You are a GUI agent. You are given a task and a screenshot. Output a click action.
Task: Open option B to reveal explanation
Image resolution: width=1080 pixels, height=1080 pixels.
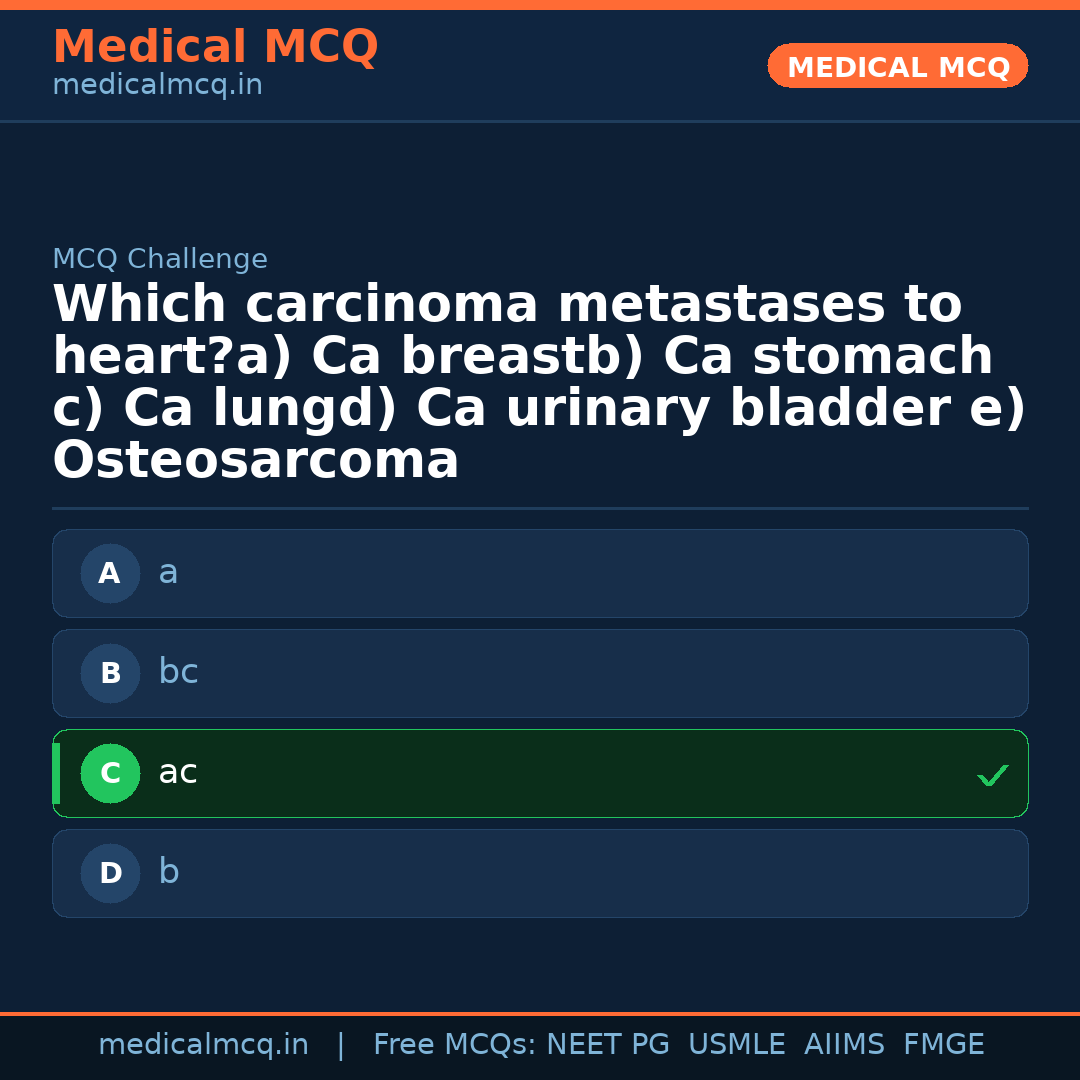coord(540,673)
